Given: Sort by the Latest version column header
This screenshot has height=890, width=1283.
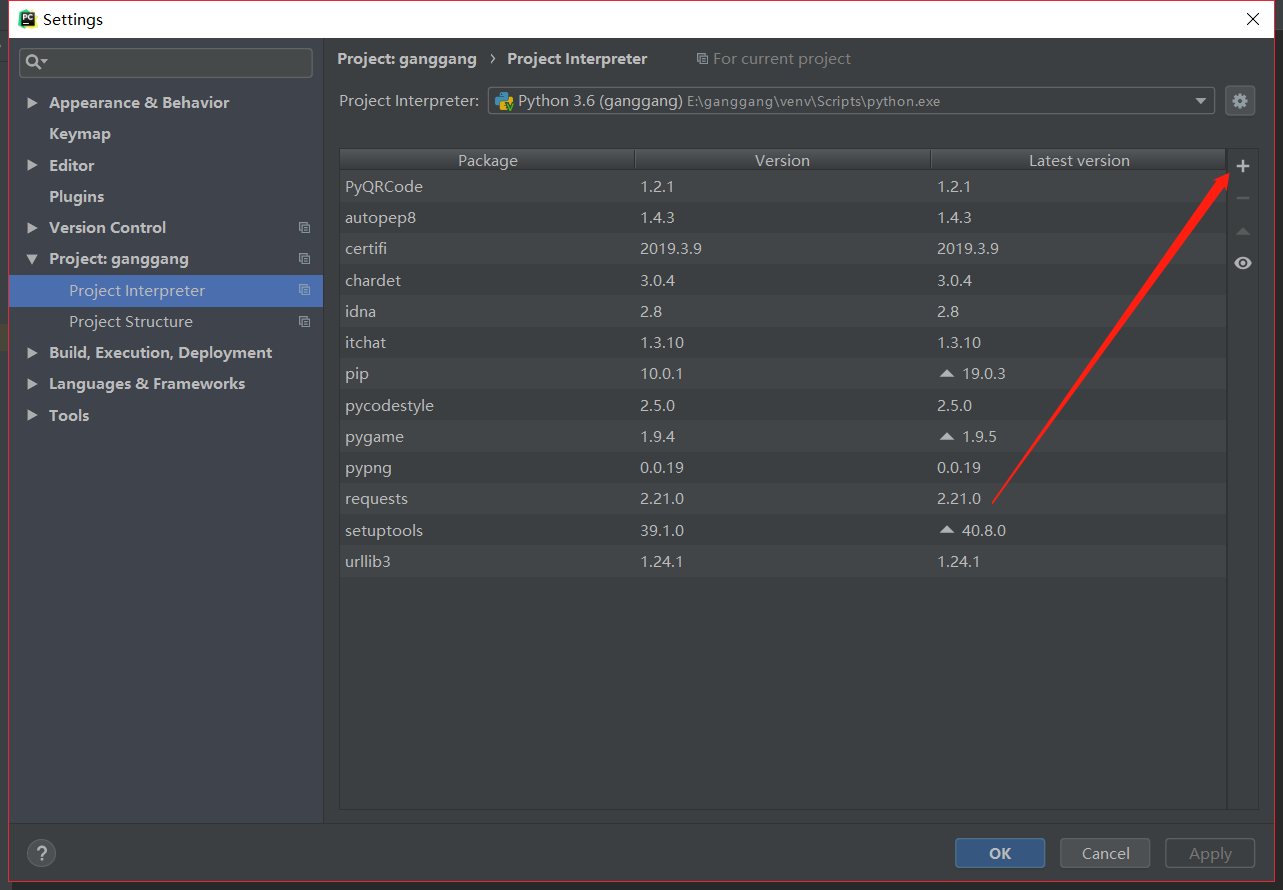Looking at the screenshot, I should tap(1079, 160).
